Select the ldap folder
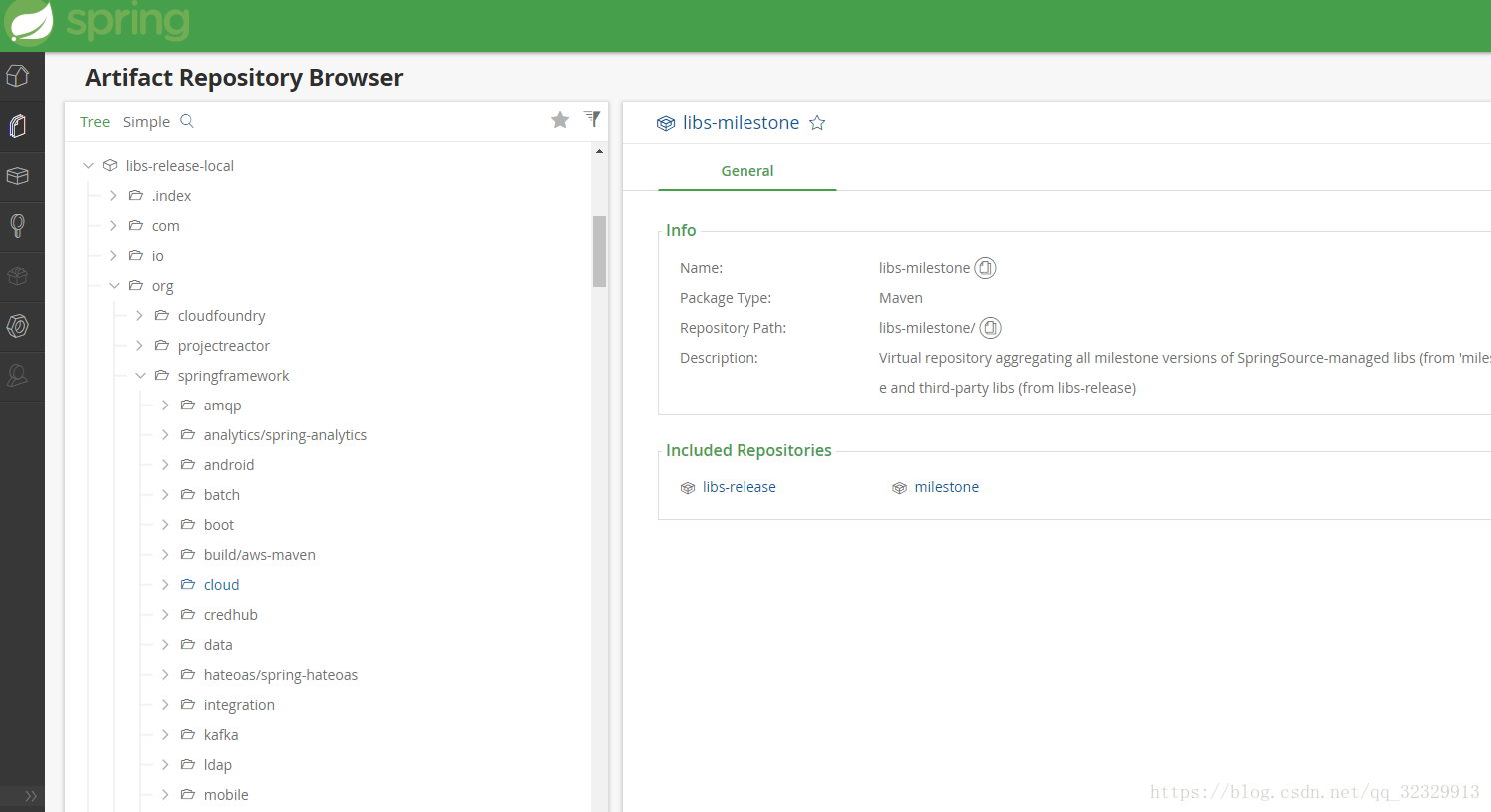 coord(218,765)
